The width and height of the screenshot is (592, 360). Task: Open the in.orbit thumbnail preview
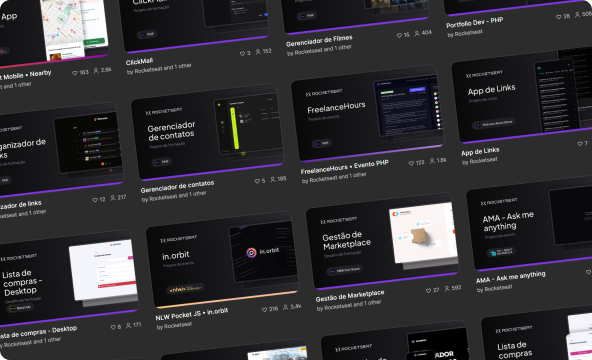[222, 259]
